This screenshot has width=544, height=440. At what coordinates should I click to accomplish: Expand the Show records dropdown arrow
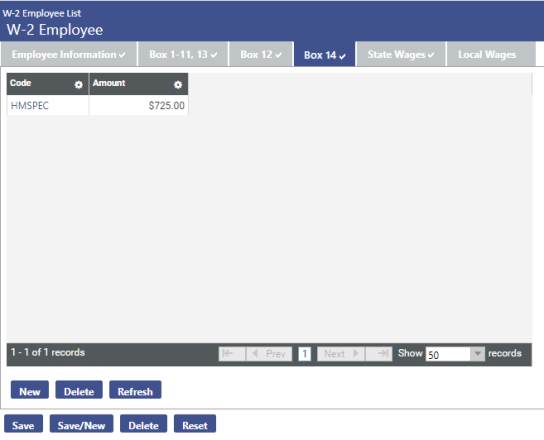[478, 354]
